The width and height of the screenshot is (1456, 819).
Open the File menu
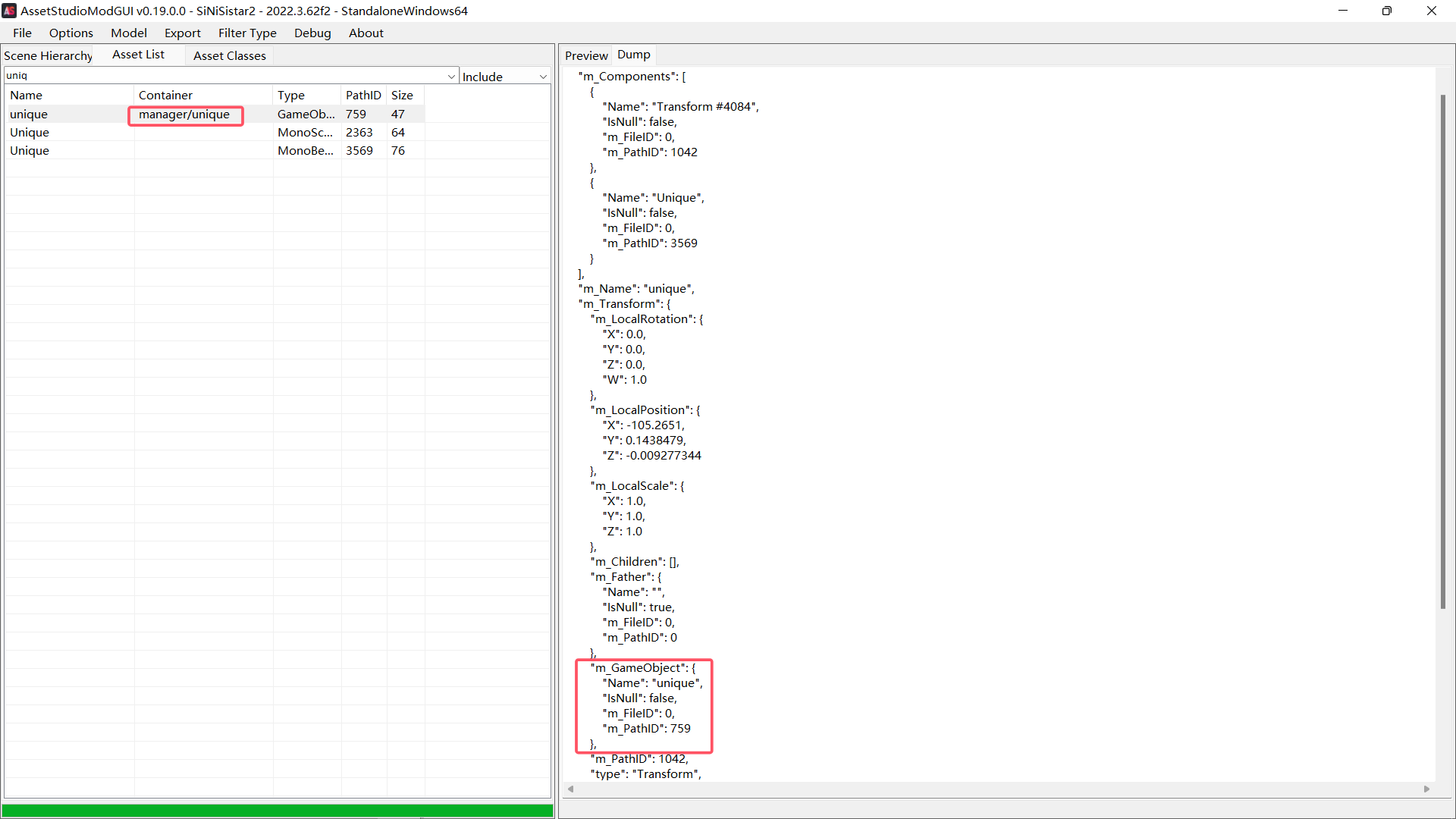click(x=22, y=33)
